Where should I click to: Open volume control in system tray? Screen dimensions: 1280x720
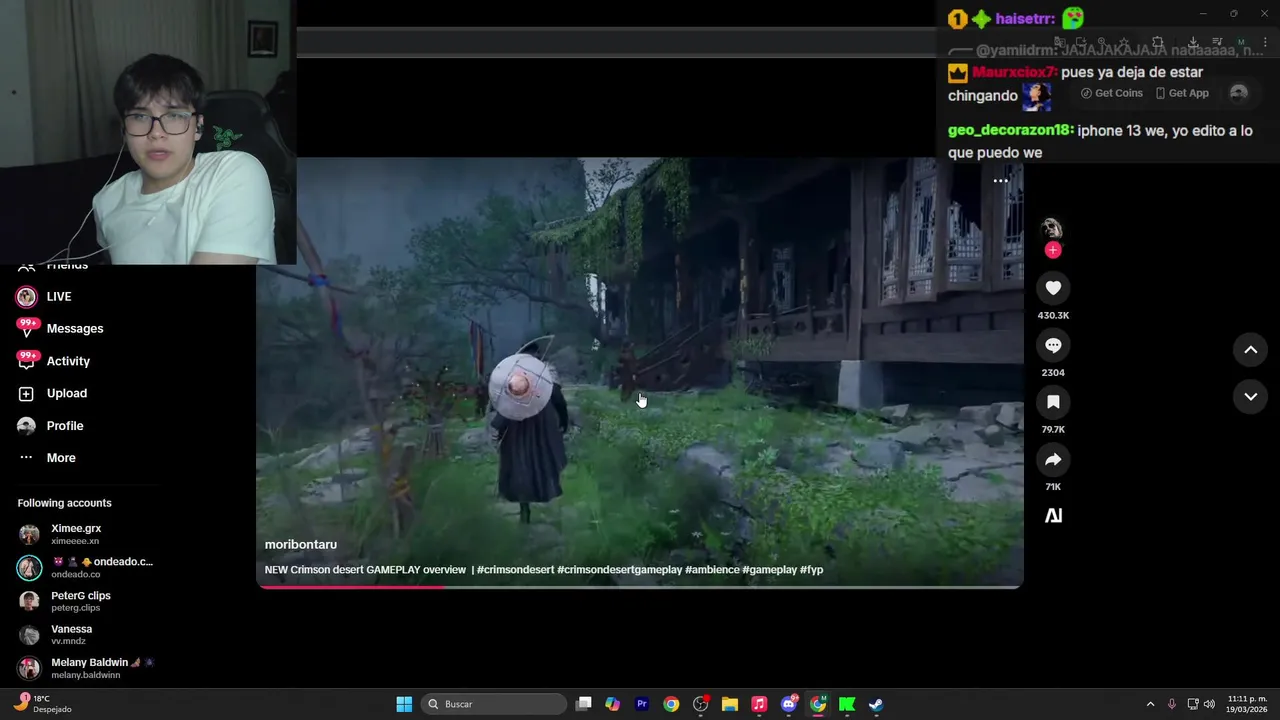[x=1209, y=704]
